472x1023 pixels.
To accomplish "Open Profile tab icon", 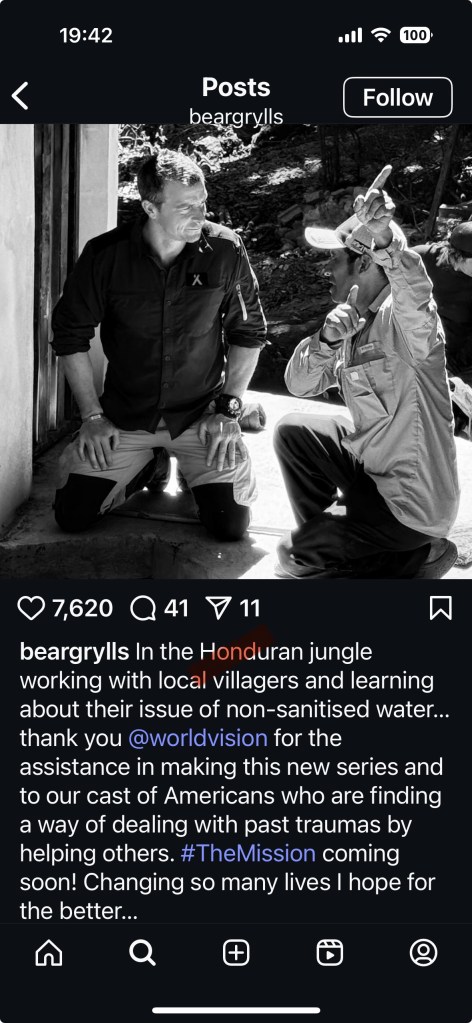I will (x=423, y=953).
